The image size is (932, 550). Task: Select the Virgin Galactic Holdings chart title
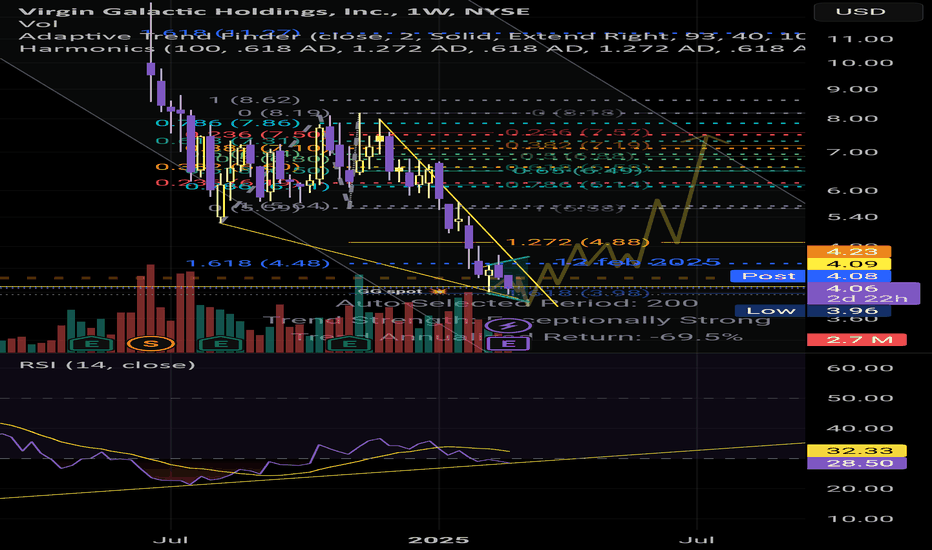tap(274, 11)
